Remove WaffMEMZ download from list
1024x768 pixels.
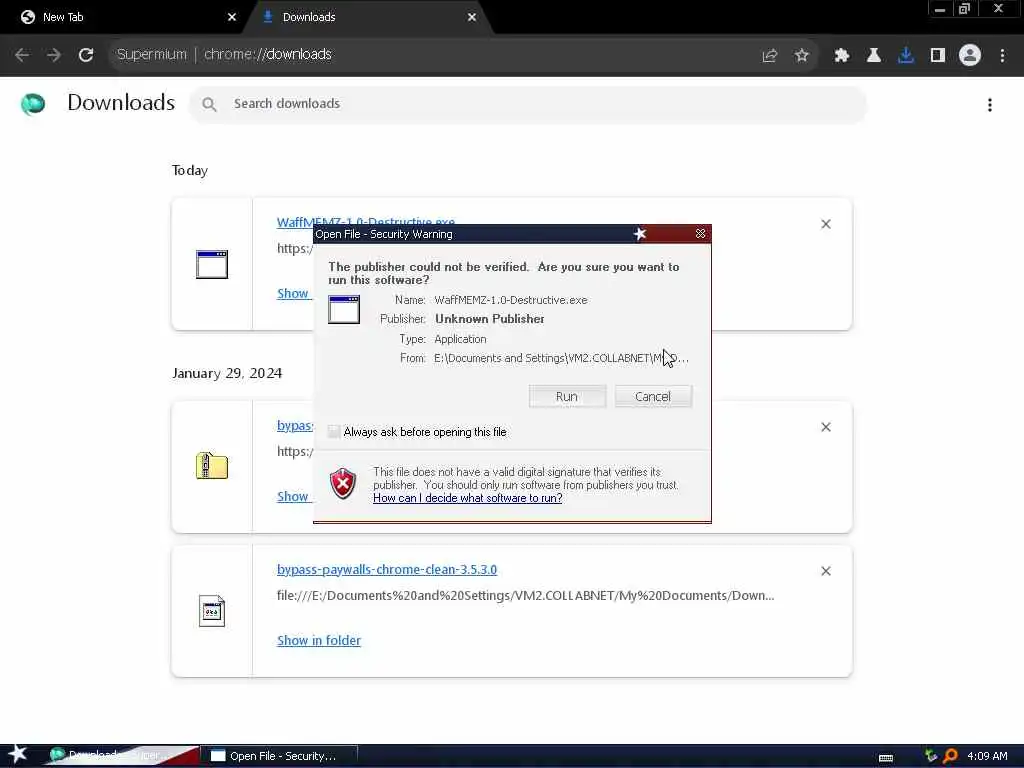pyautogui.click(x=826, y=224)
